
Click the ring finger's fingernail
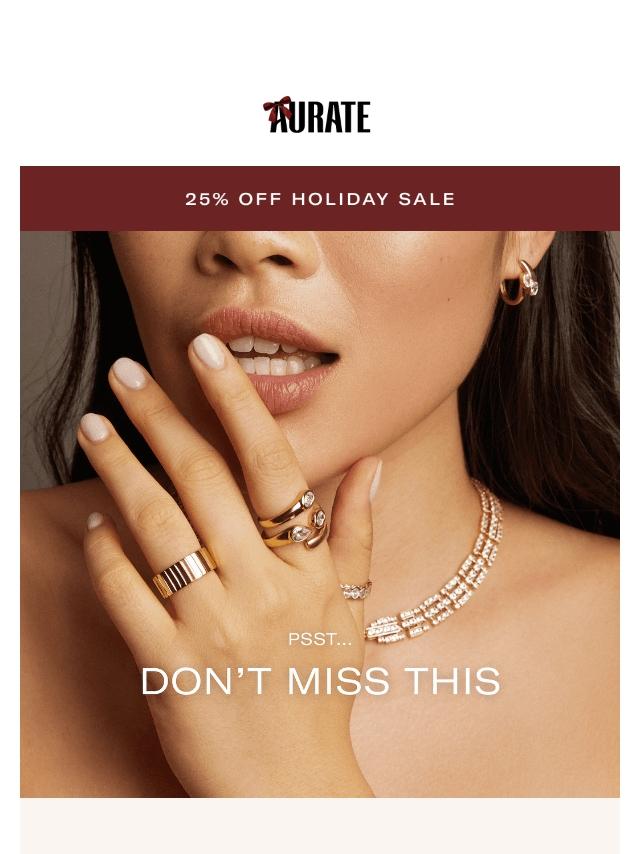pyautogui.click(x=94, y=427)
